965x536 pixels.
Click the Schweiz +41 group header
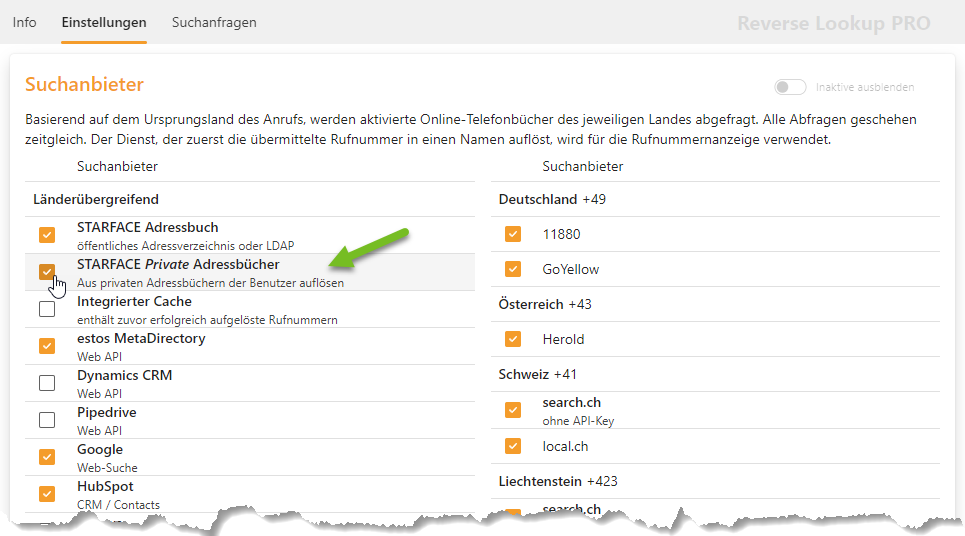pyautogui.click(x=537, y=375)
